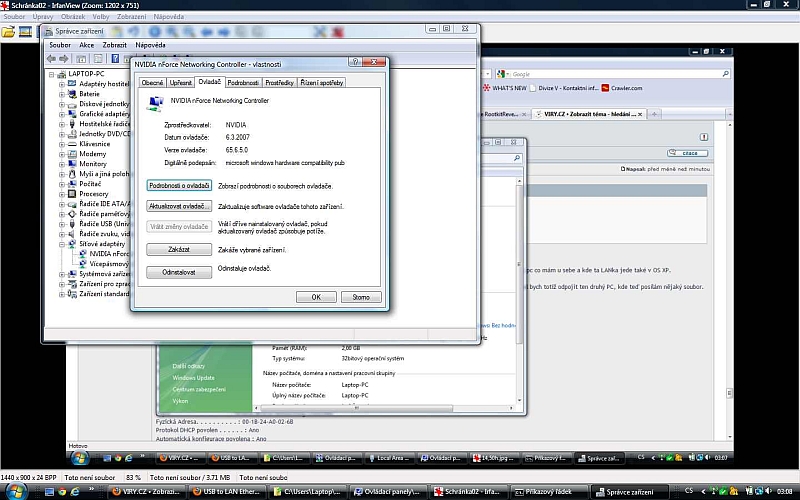800x500 pixels.
Task: Click OK in the NVIDIA properties dialog
Action: 316,297
